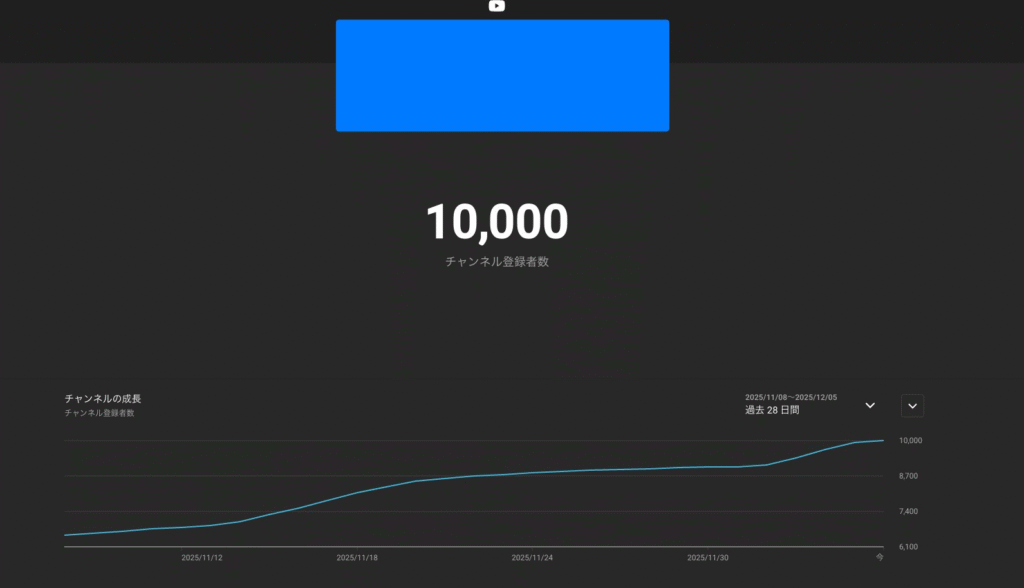
Task: Click the blue channel banner rectangle
Action: (502, 75)
